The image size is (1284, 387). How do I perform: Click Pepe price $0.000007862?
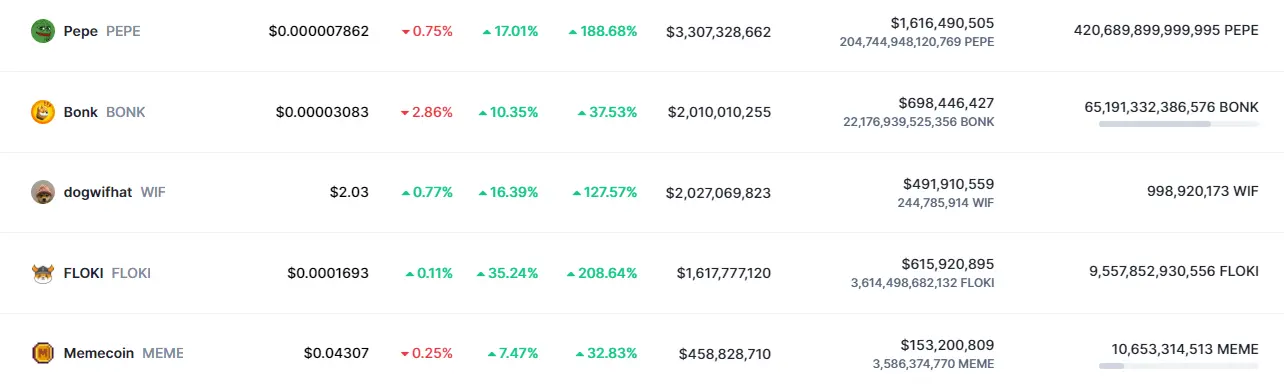pyautogui.click(x=318, y=31)
